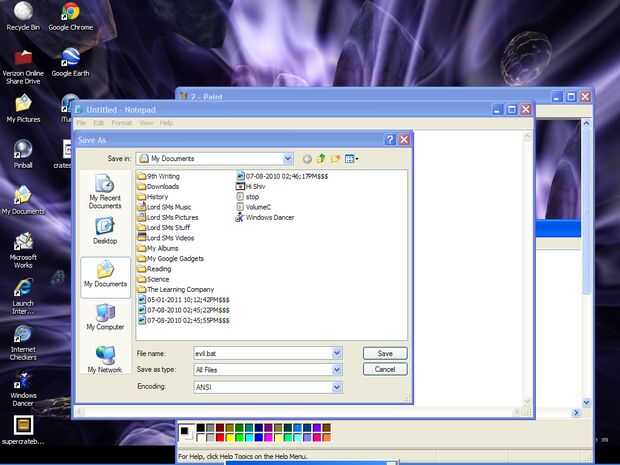Open the My Pictures desktop folder
Viewport: 620px width, 465px height.
coord(23,108)
